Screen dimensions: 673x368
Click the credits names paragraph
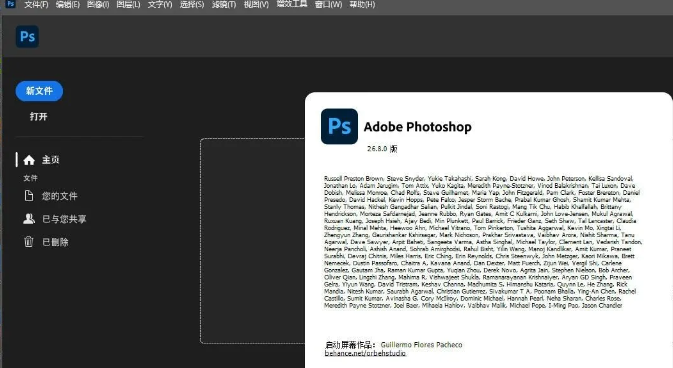(x=483, y=242)
